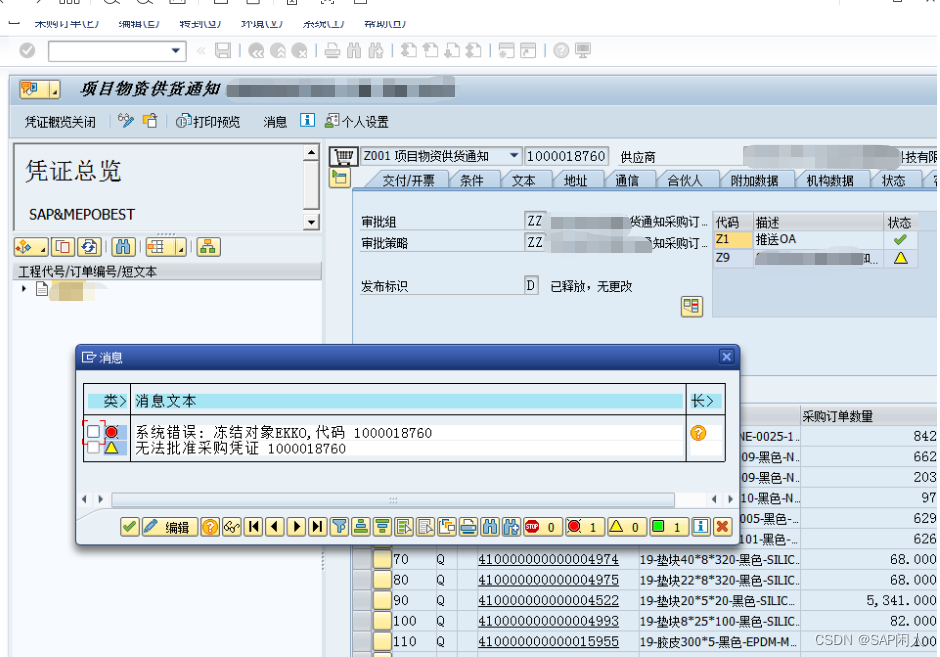Switch to the 地址 tab

(x=576, y=180)
